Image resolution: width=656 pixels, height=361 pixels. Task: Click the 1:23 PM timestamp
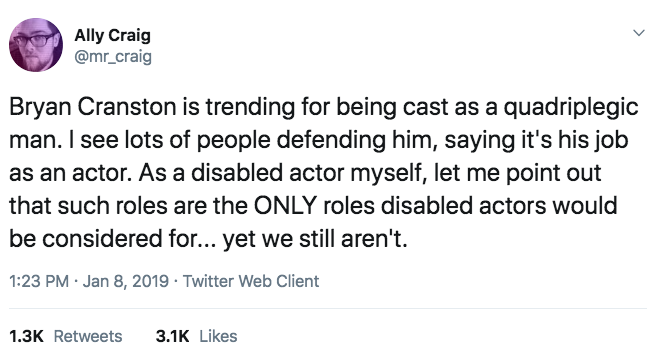(x=39, y=281)
